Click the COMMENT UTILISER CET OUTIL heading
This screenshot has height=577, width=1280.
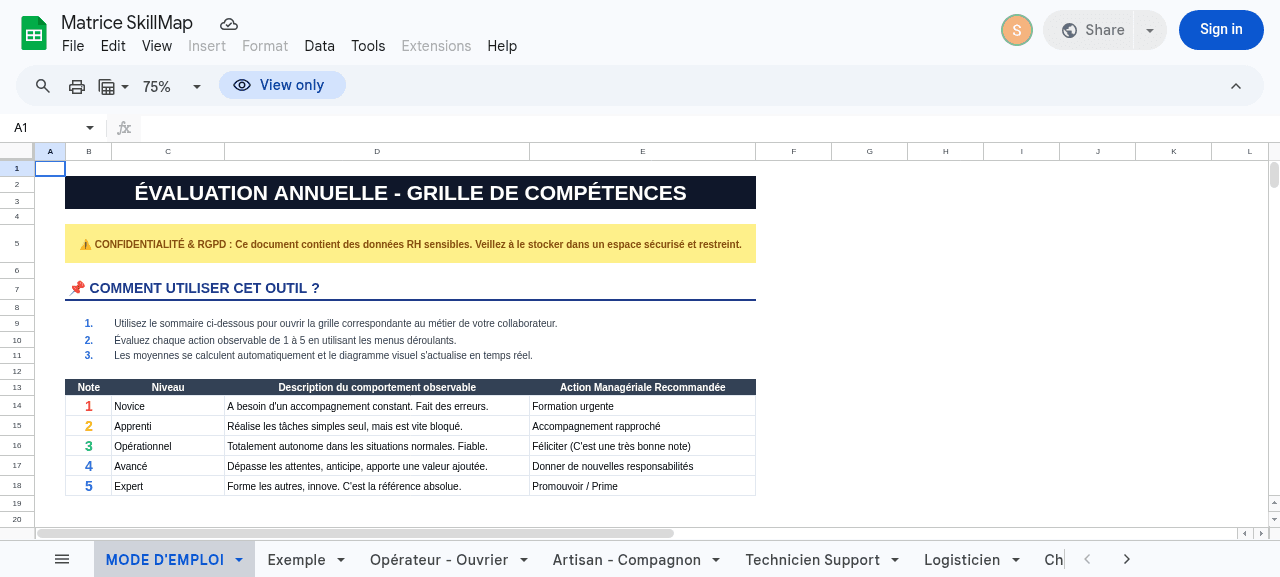tap(410, 288)
